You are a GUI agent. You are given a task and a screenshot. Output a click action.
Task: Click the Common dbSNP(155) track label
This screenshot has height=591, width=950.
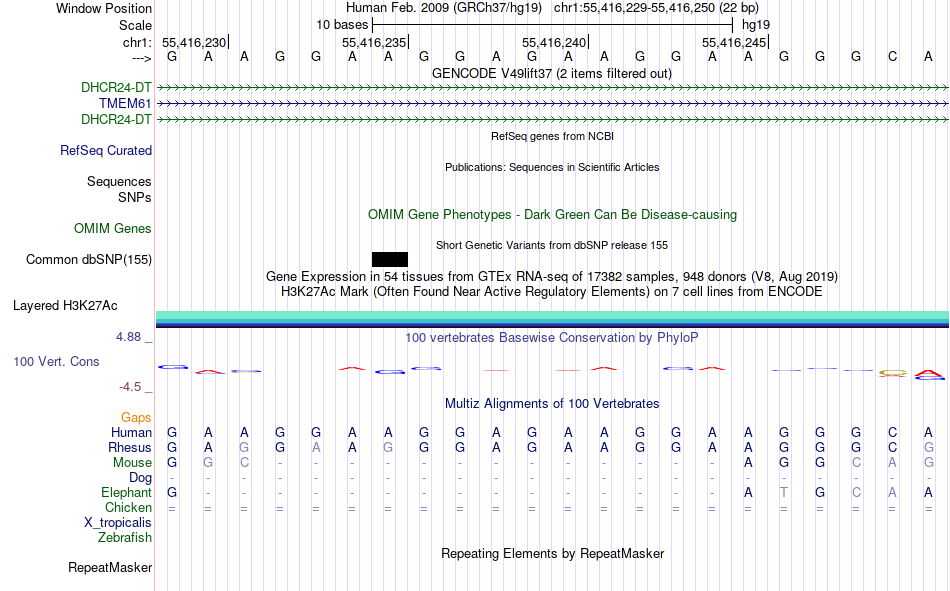pos(89,259)
